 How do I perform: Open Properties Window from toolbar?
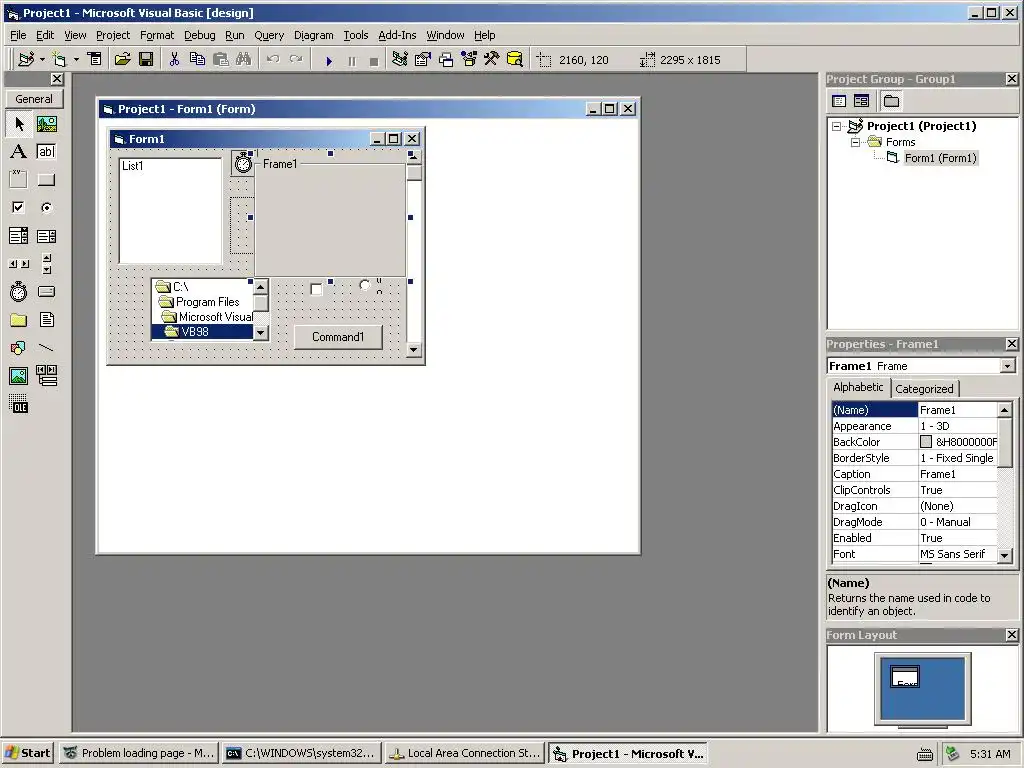click(423, 59)
